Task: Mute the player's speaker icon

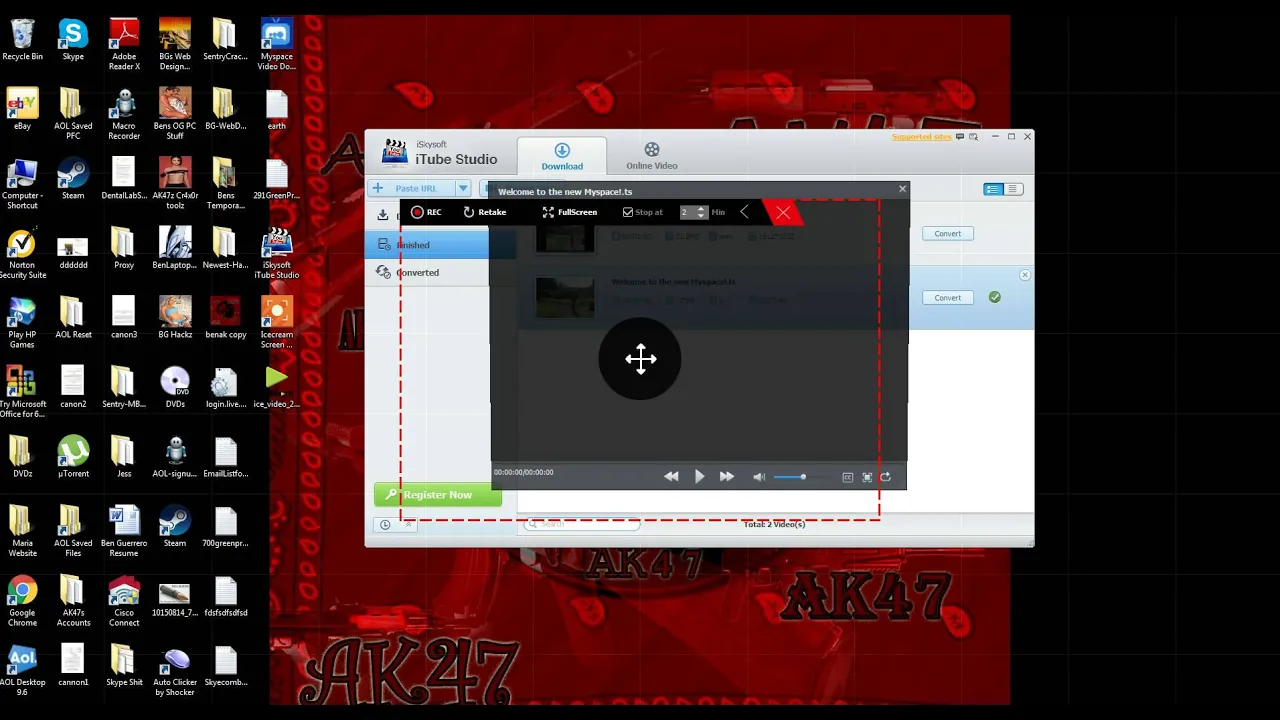Action: (759, 477)
